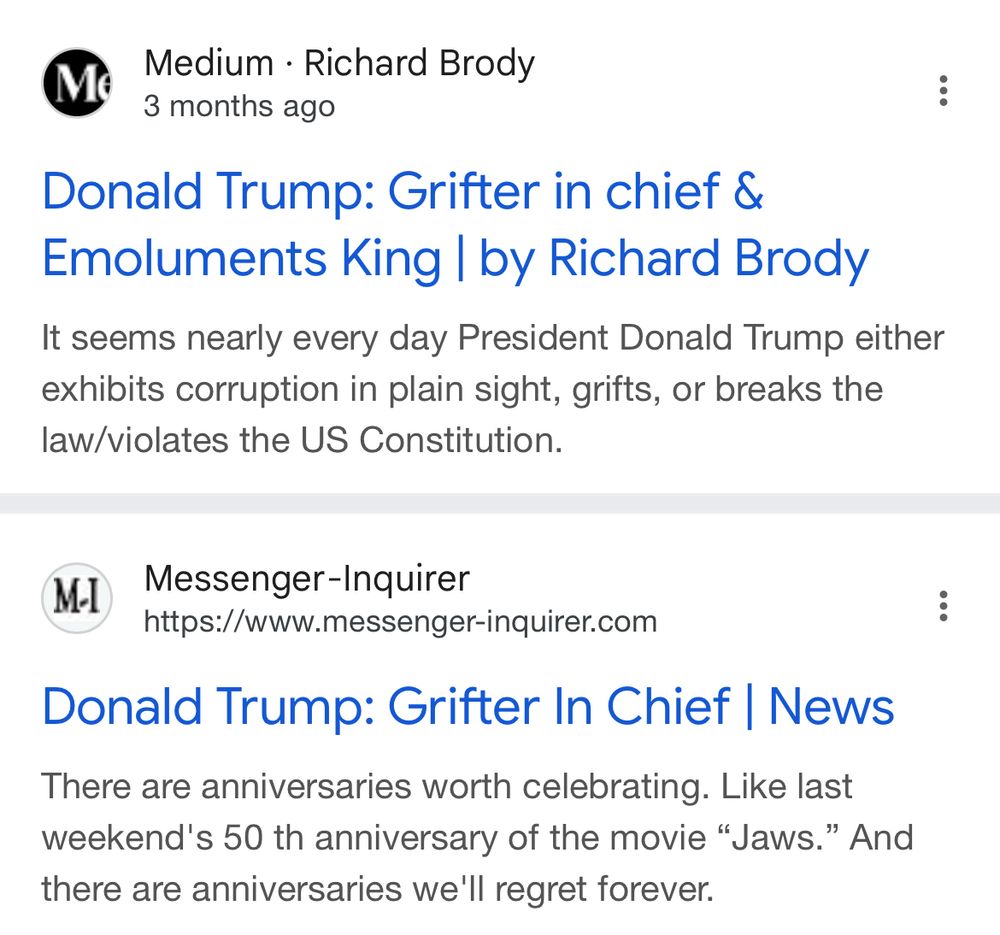Open 'Donald Trump: Grifter In Chief | News' headline
Screen dimensions: 1000x935
(x=468, y=707)
